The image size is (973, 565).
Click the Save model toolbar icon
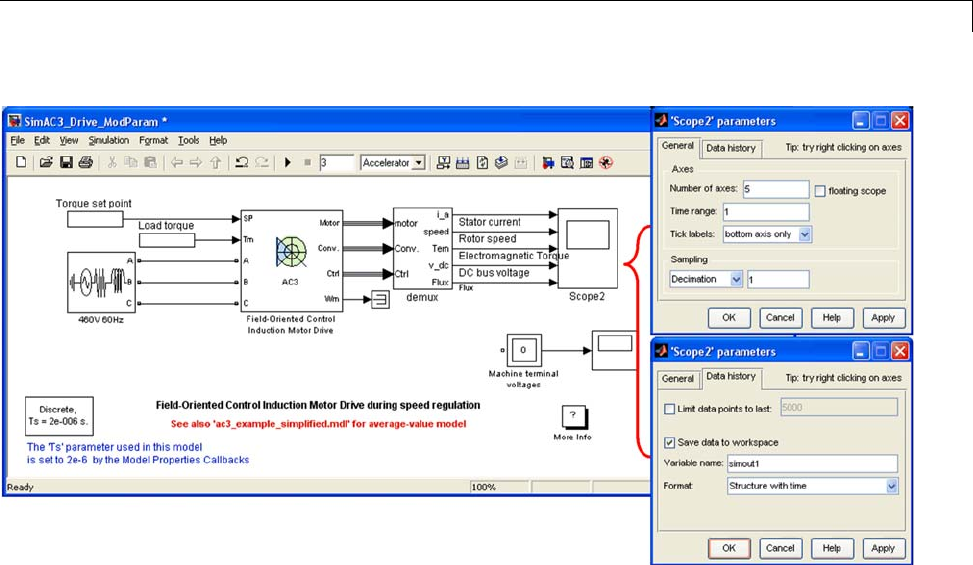pyautogui.click(x=66, y=162)
